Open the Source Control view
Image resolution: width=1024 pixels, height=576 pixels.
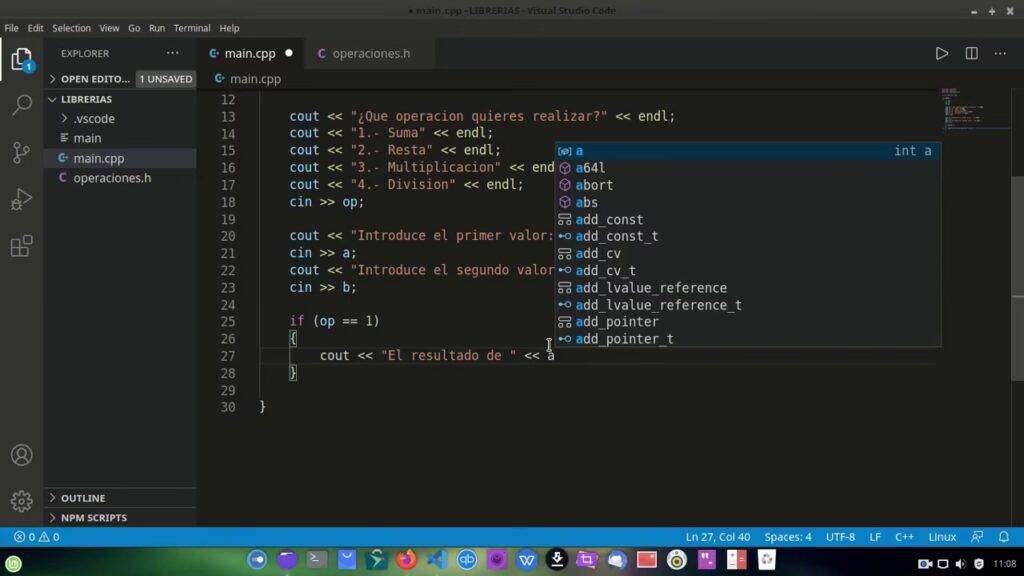click(21, 152)
